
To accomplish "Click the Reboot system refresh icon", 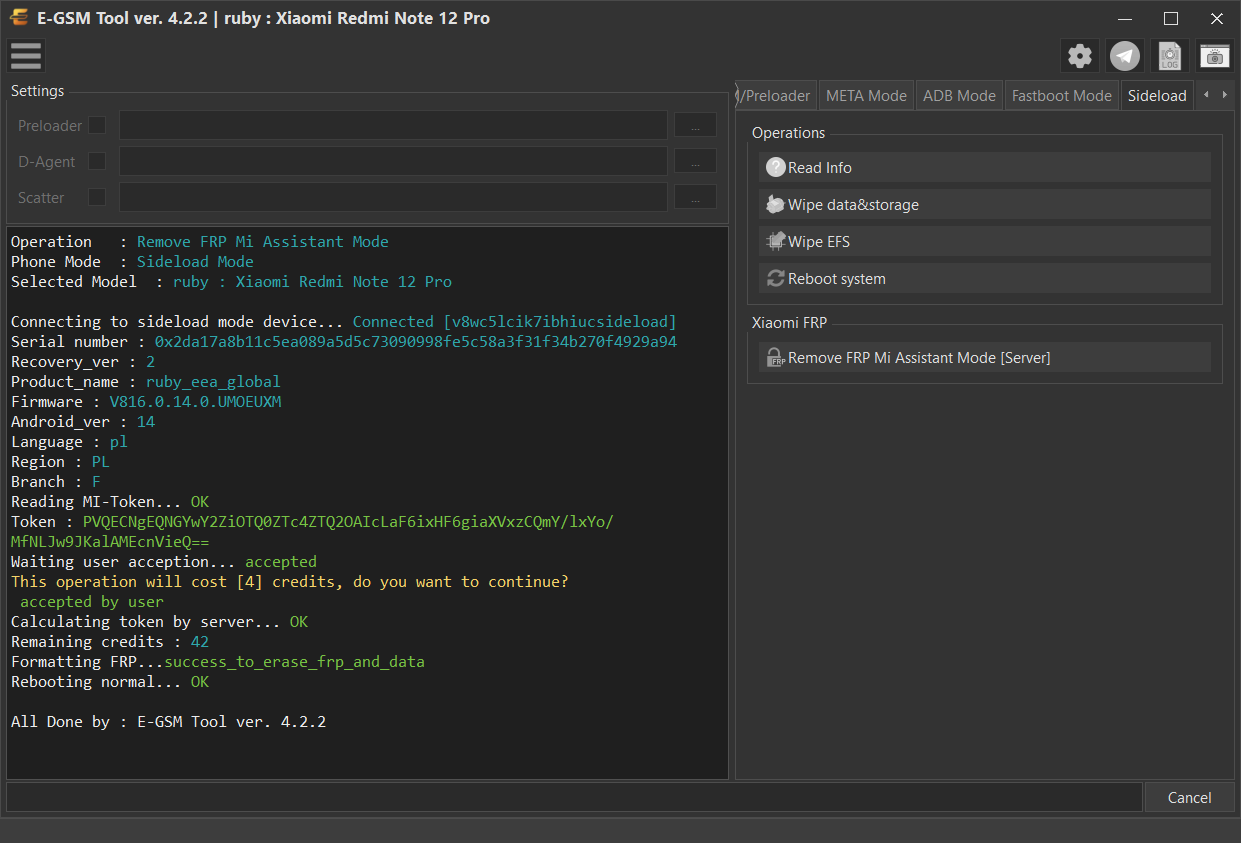I will point(776,279).
